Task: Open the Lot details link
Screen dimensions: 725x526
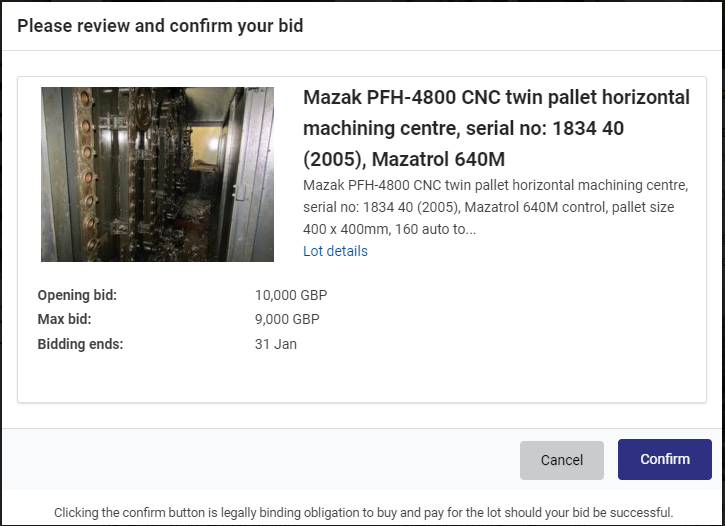Action: [x=335, y=251]
